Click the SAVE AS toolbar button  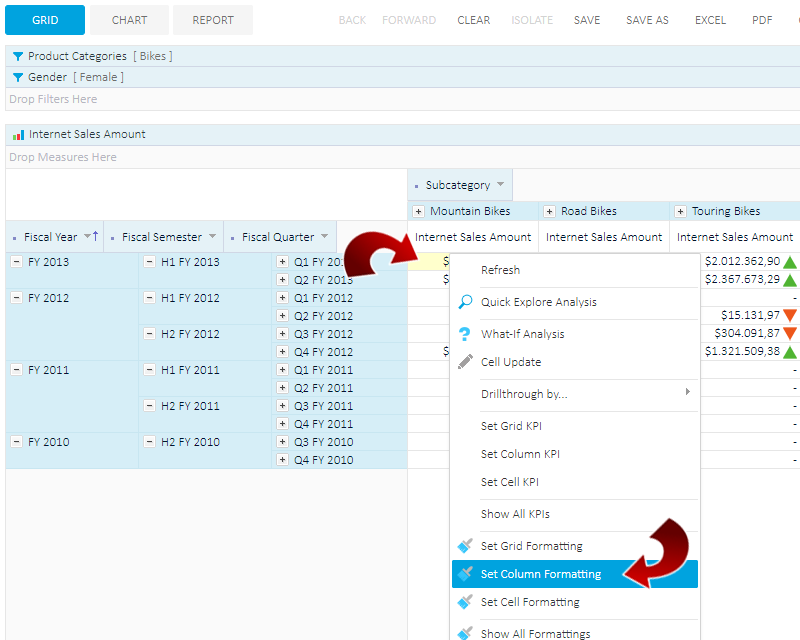(x=647, y=20)
